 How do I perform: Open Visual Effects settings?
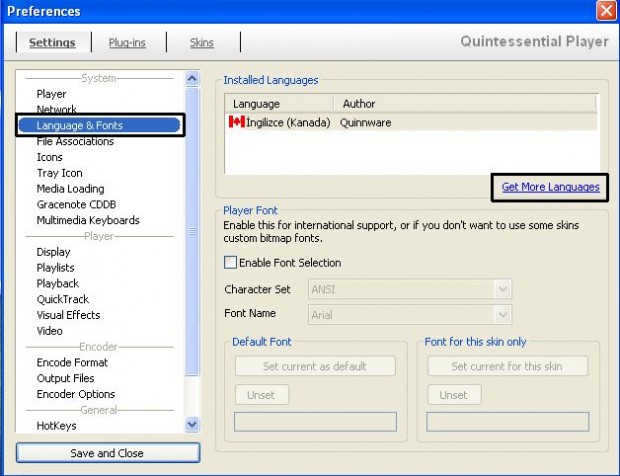point(68,315)
